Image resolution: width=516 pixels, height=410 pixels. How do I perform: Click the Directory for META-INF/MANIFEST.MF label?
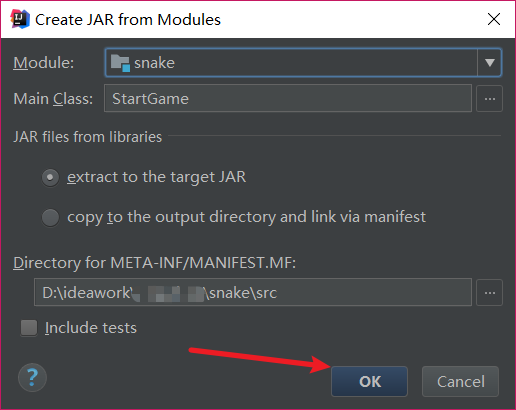(155, 263)
